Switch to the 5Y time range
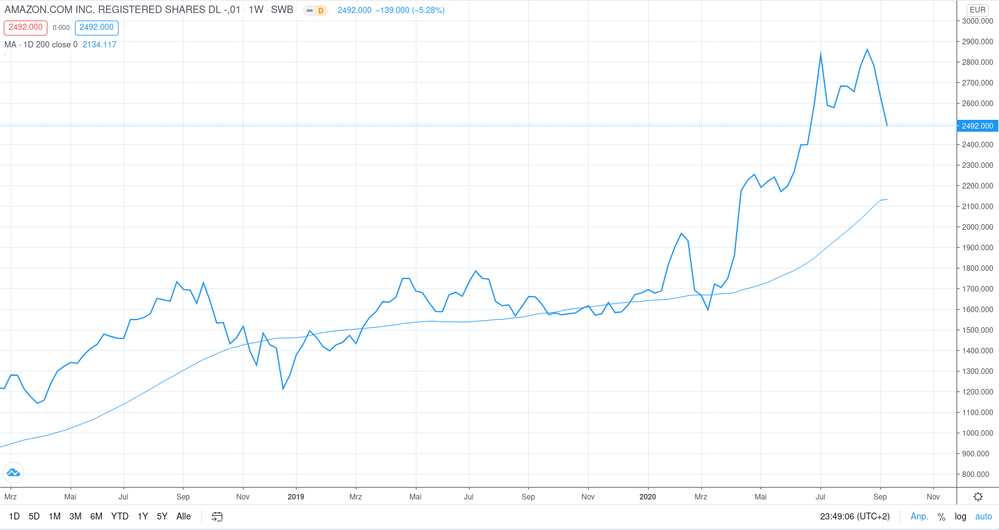The height and width of the screenshot is (530, 999). pos(162,516)
